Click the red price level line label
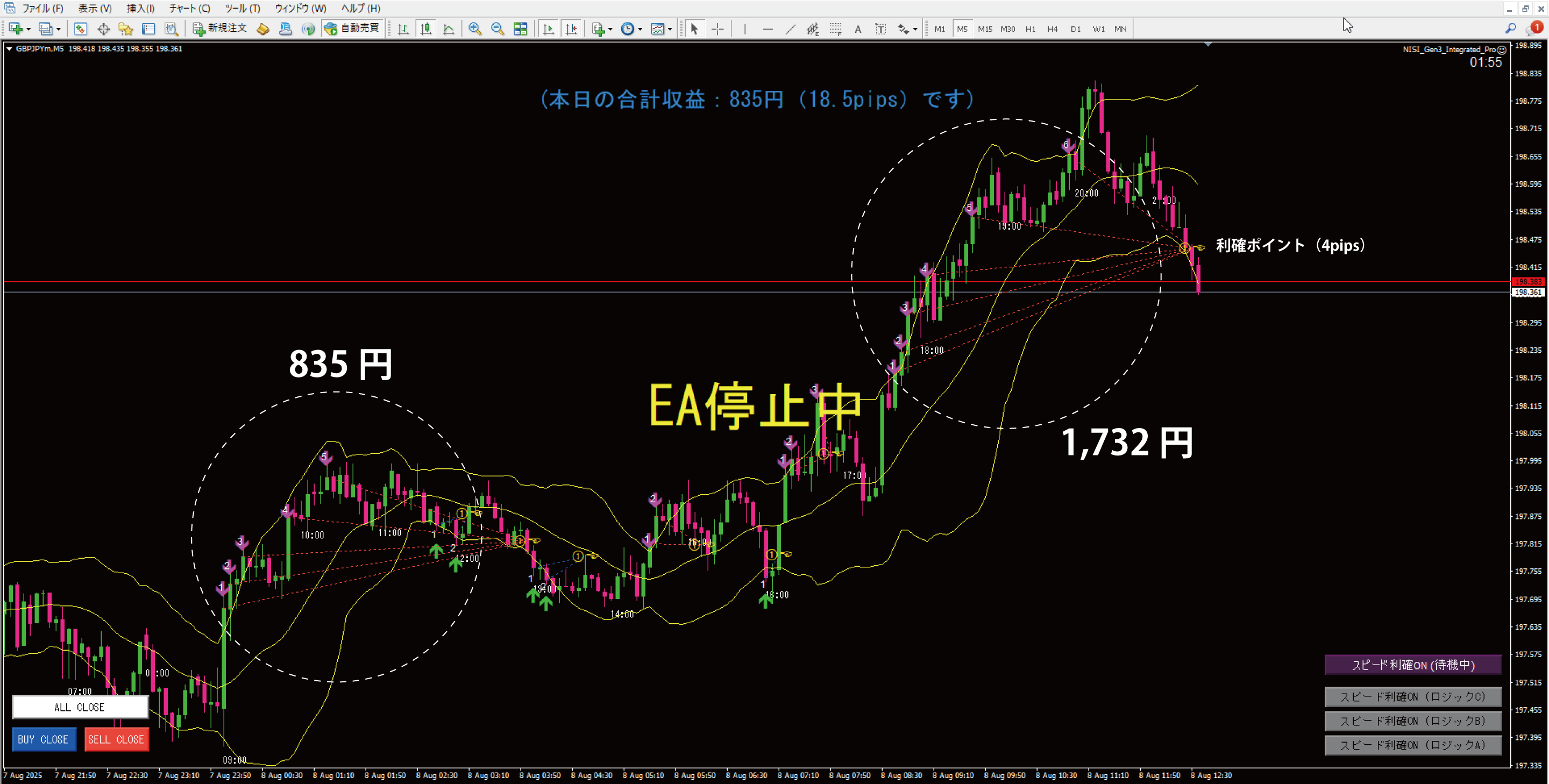 (1527, 281)
